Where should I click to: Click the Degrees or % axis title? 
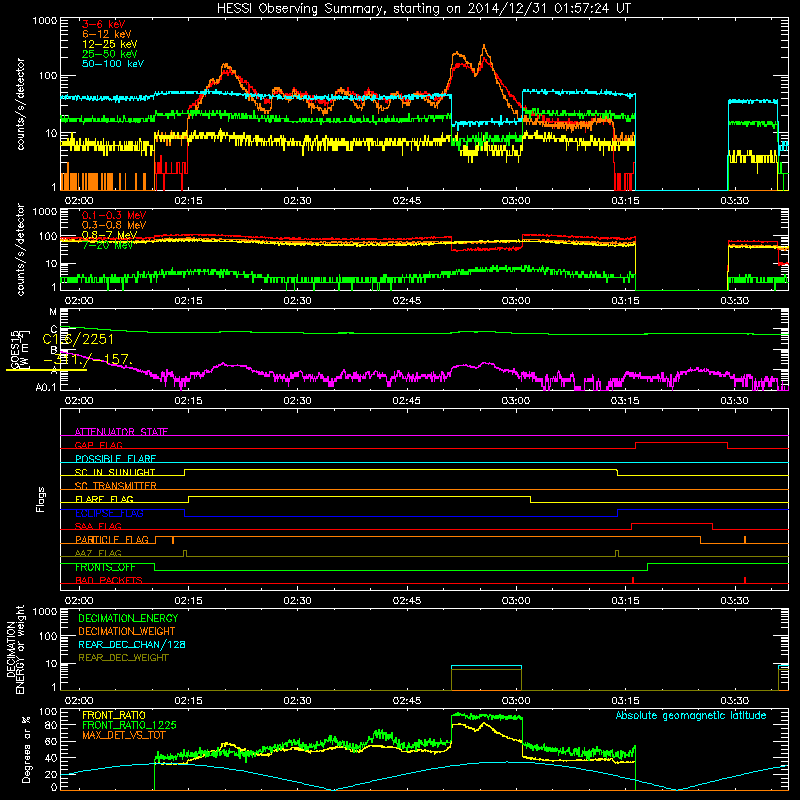click(x=26, y=749)
